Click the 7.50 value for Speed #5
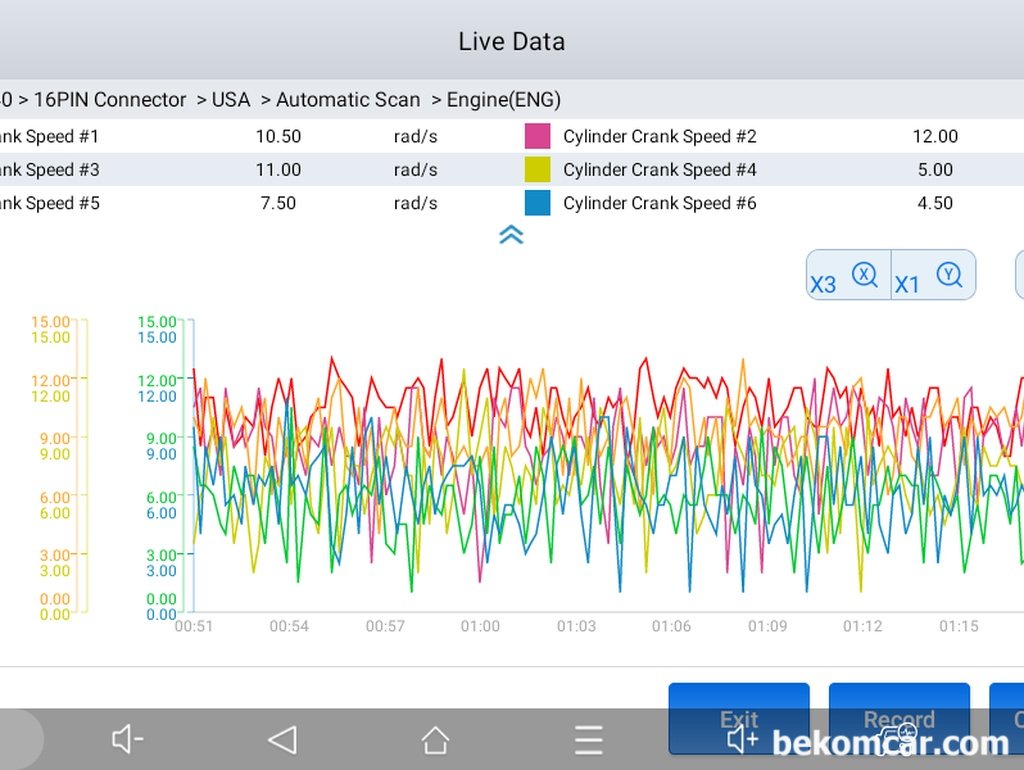1024x770 pixels. [x=278, y=202]
